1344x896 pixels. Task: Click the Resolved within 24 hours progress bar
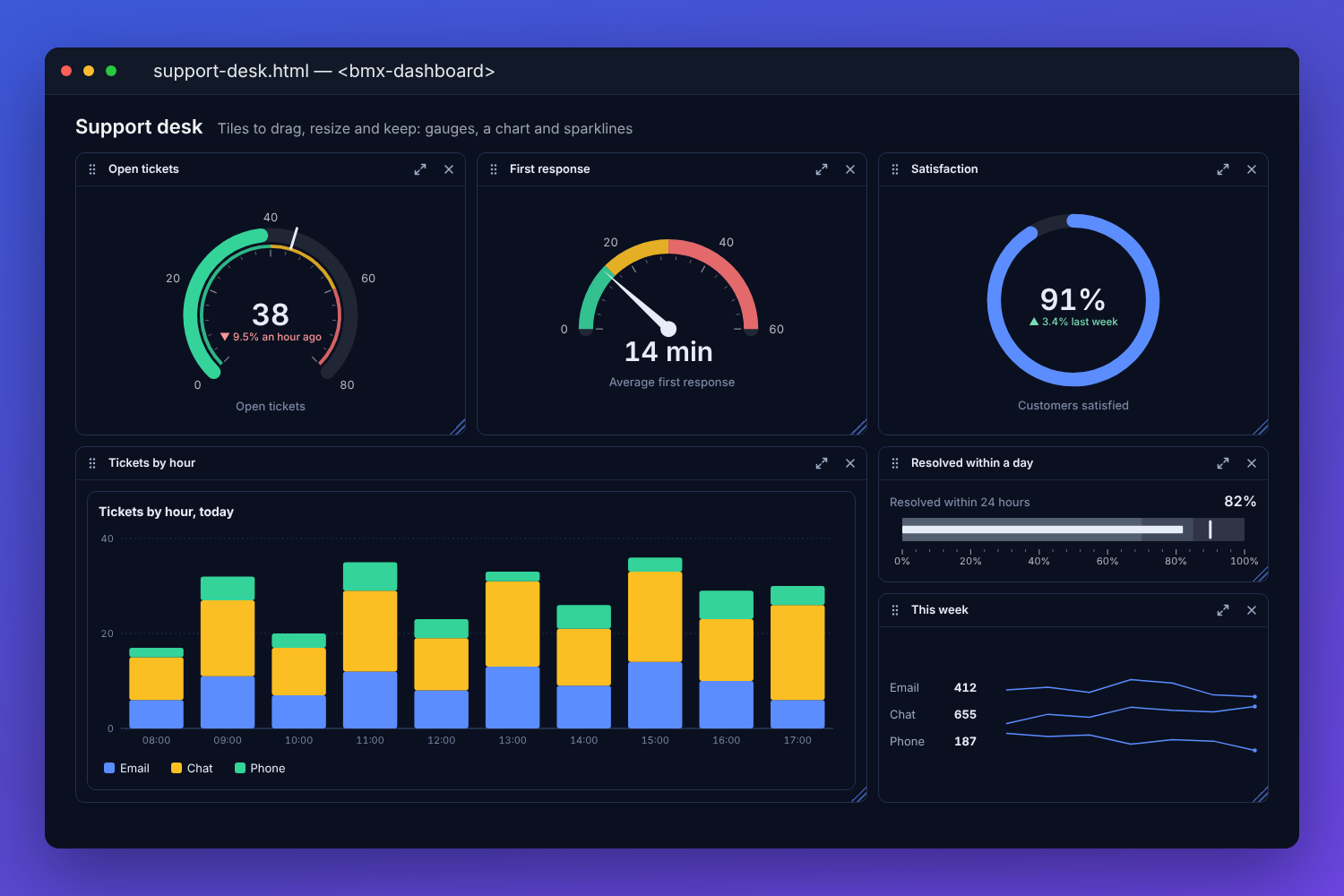pyautogui.click(x=1073, y=530)
